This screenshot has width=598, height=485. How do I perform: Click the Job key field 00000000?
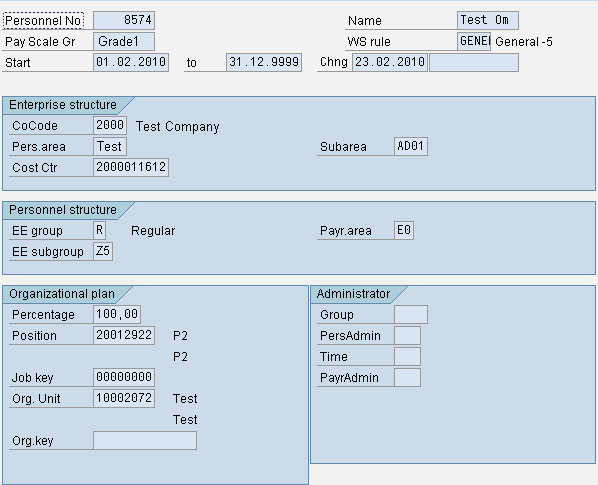coord(124,377)
